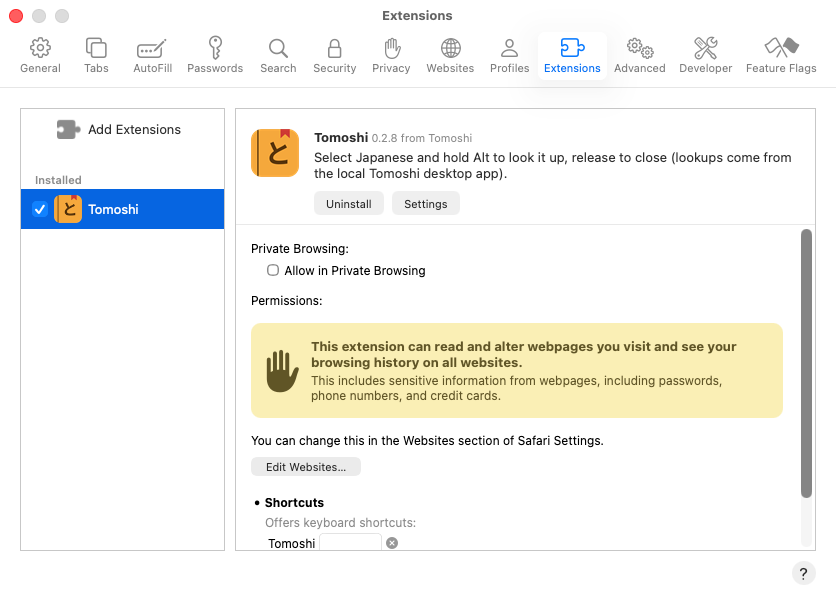Viewport: 836px width, 600px height.
Task: Click the Edit Websites button
Action: 306,467
